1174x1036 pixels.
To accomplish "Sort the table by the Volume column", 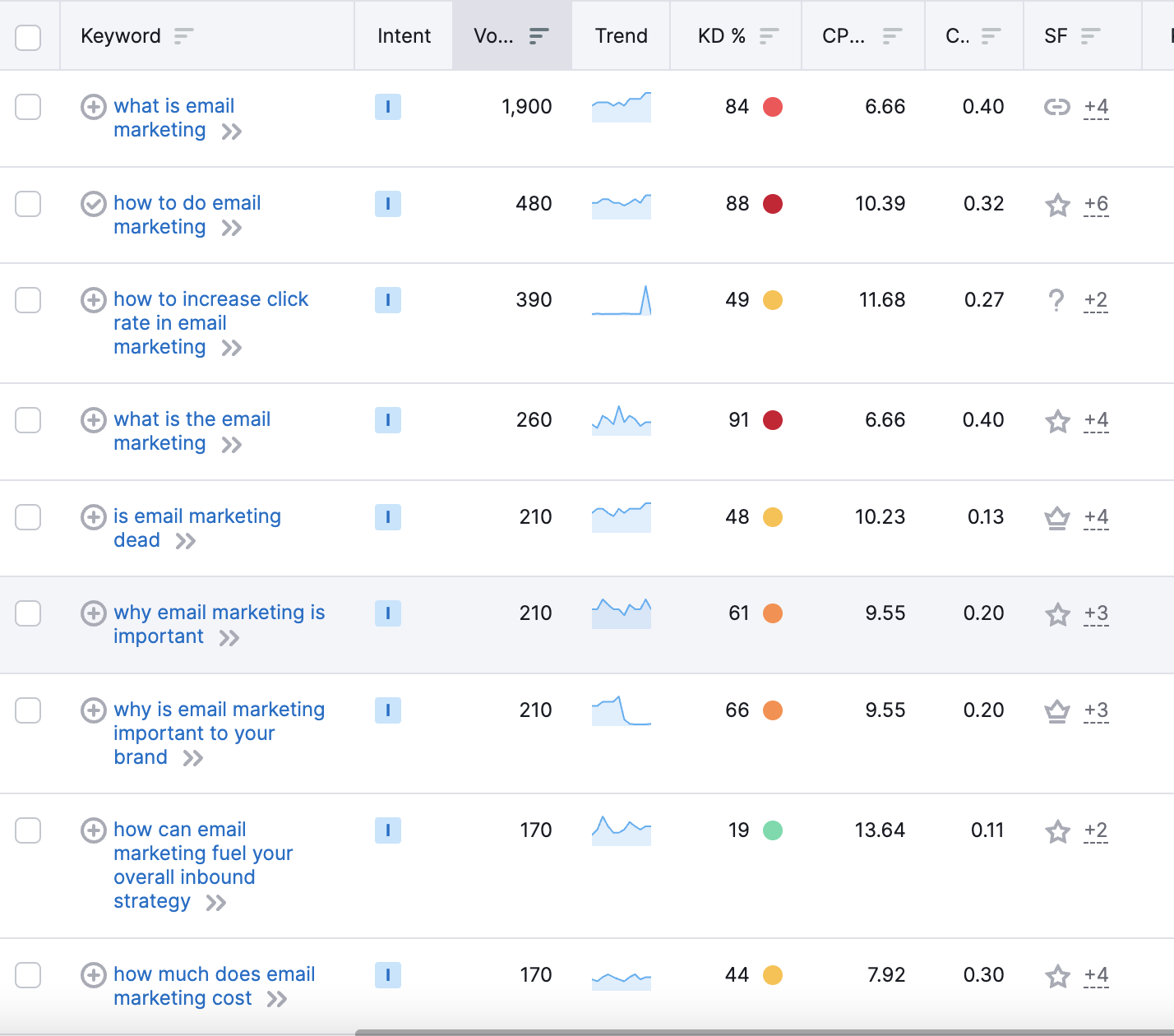I will 538,36.
